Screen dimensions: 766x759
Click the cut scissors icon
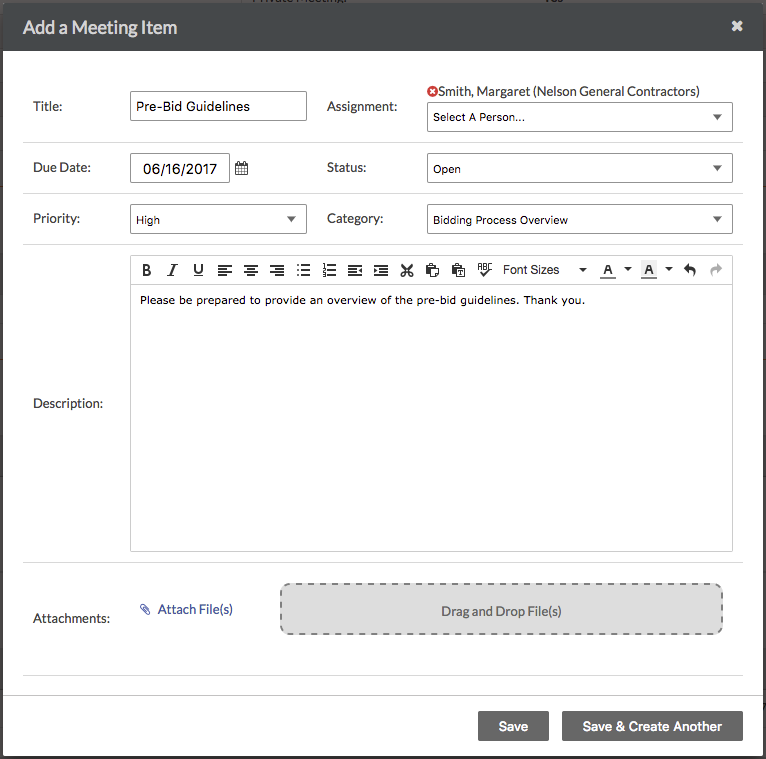coord(406,270)
